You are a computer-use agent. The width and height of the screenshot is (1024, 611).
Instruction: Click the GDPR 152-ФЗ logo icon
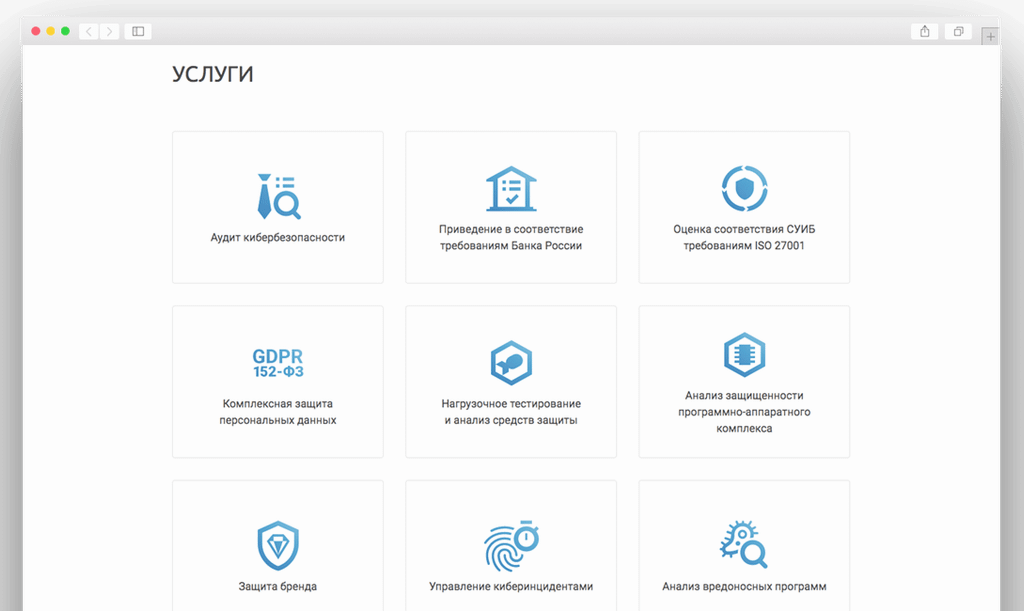(x=278, y=363)
